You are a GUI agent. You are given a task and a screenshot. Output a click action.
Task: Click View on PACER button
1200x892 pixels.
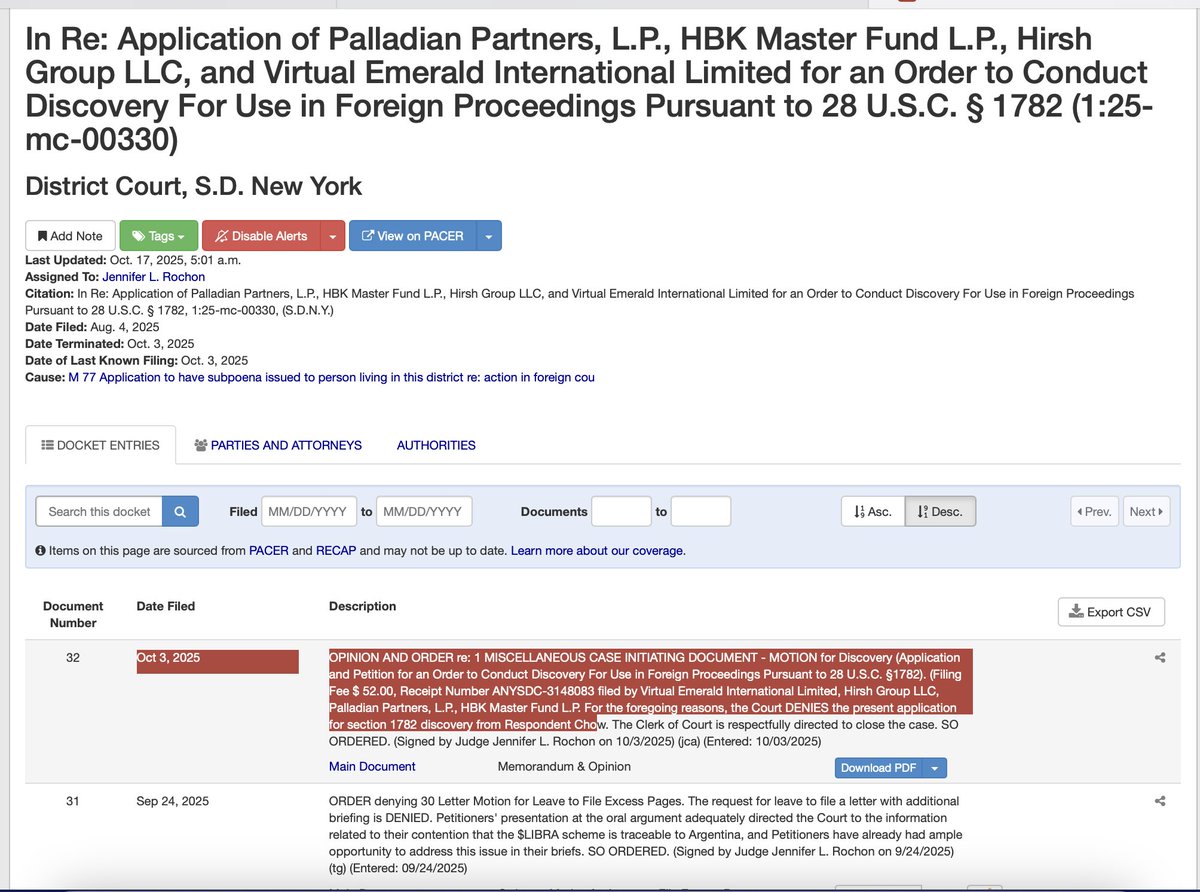(x=412, y=236)
